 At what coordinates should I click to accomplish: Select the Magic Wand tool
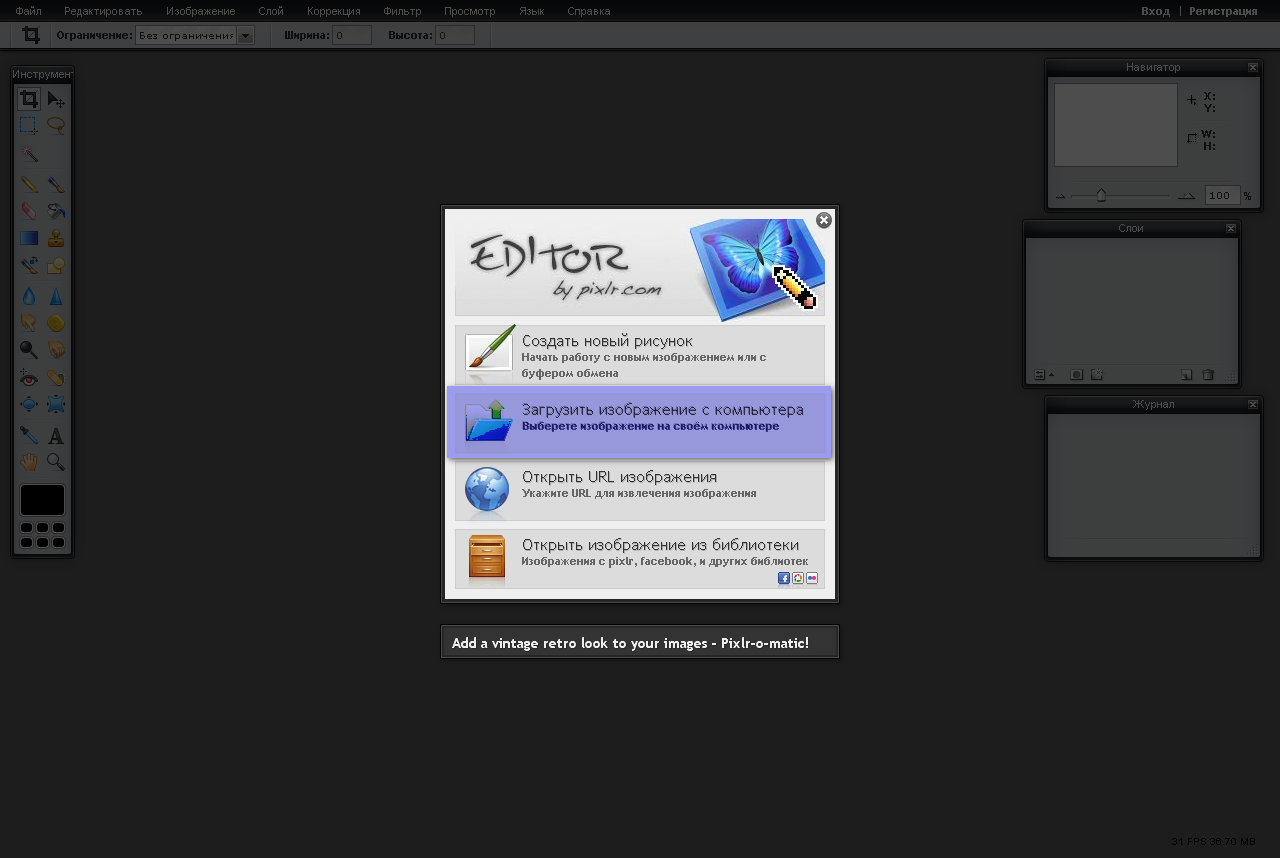[x=29, y=153]
